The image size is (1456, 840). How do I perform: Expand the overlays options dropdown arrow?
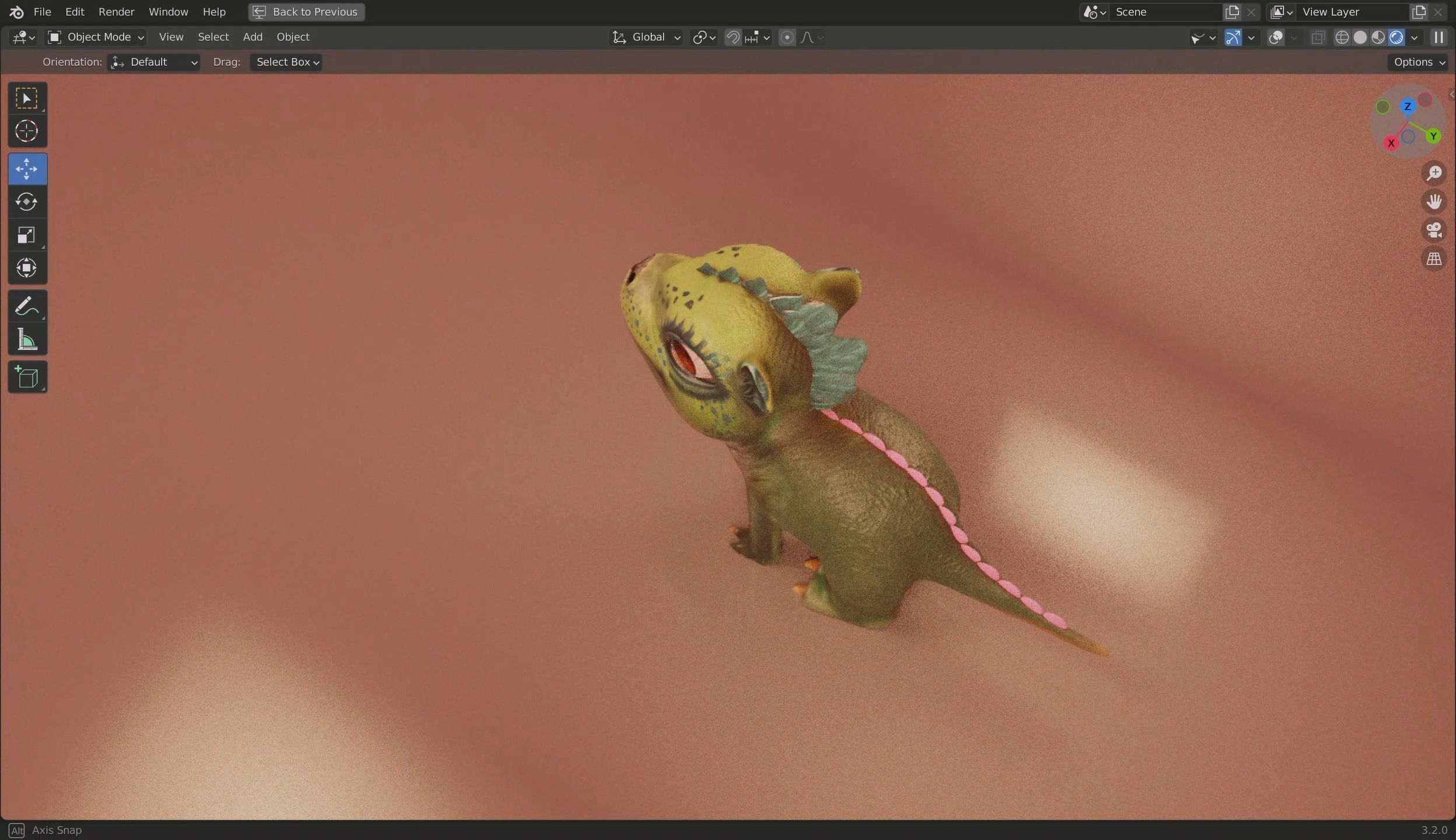1294,37
